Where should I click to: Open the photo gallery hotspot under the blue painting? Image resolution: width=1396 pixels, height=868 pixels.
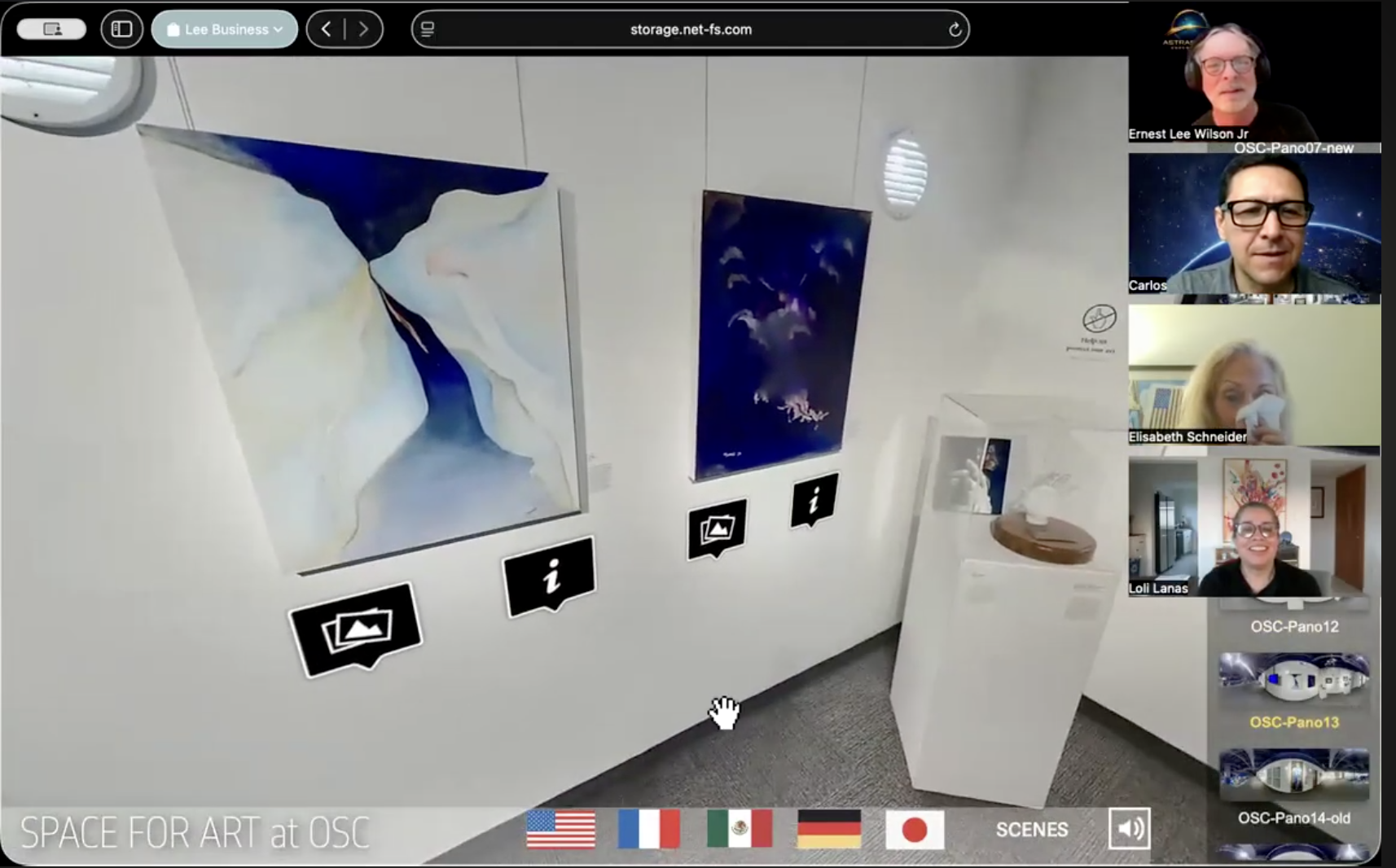[717, 529]
